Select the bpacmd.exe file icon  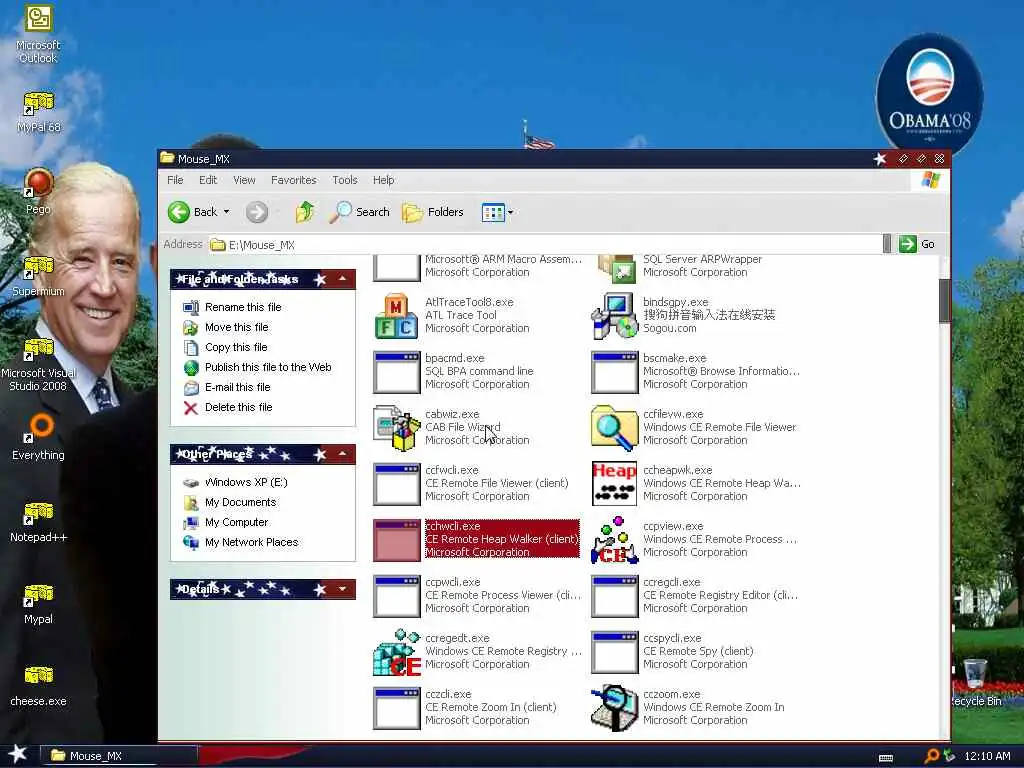point(396,372)
